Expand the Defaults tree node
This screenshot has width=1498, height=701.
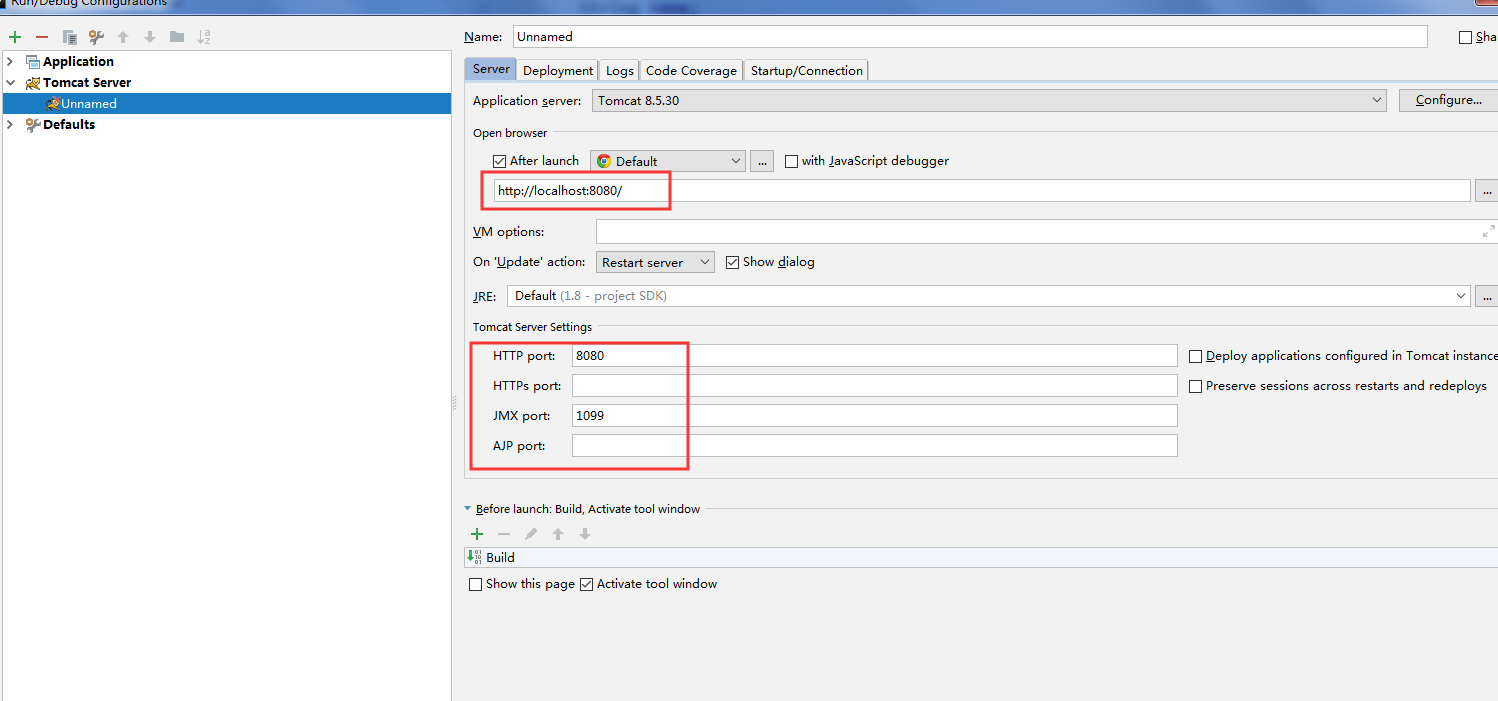pos(11,125)
